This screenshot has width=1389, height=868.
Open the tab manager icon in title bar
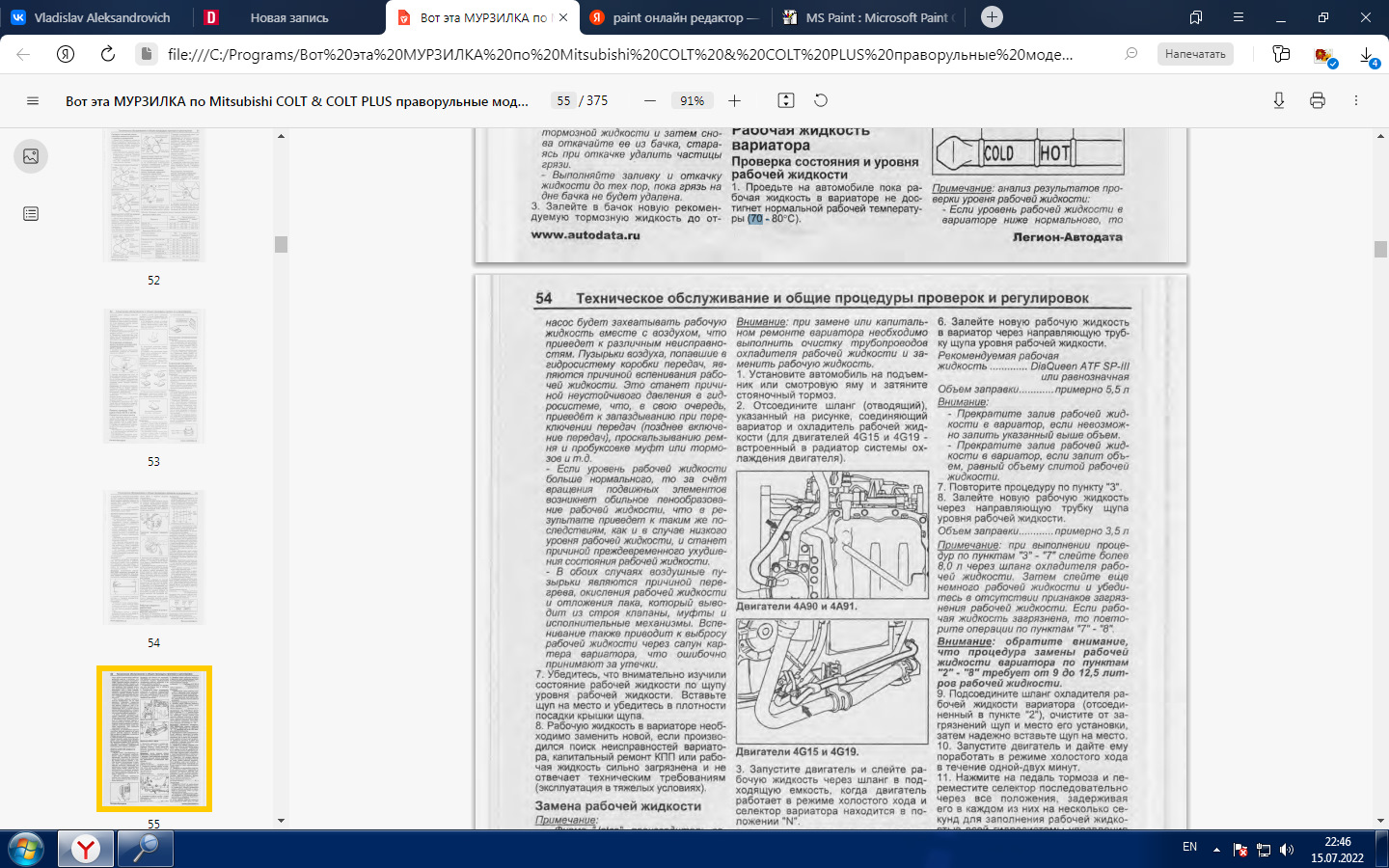pos(1196,17)
